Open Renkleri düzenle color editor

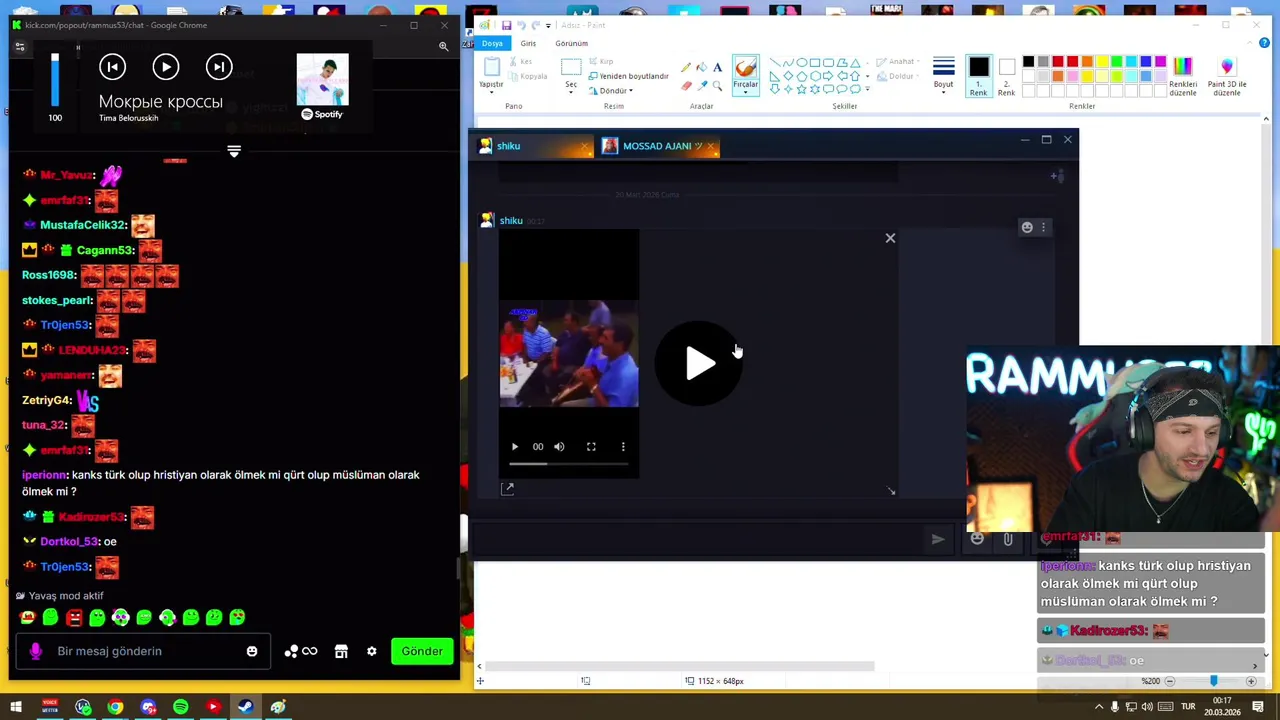(1183, 76)
